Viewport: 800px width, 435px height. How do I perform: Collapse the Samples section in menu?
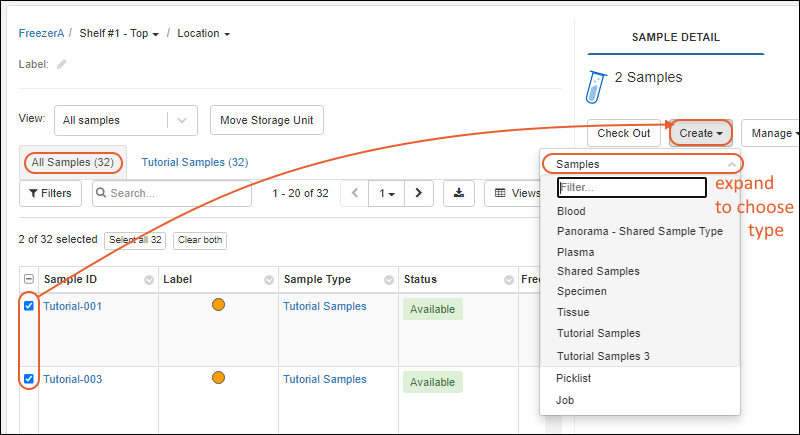click(731, 164)
